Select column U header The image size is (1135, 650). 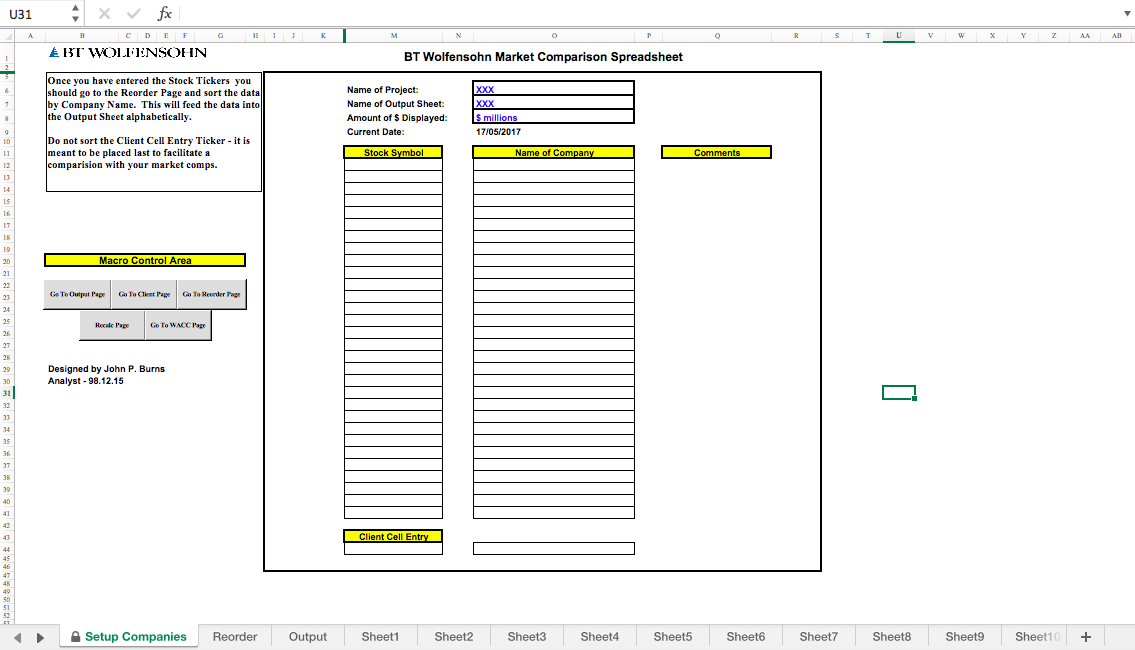click(x=898, y=35)
